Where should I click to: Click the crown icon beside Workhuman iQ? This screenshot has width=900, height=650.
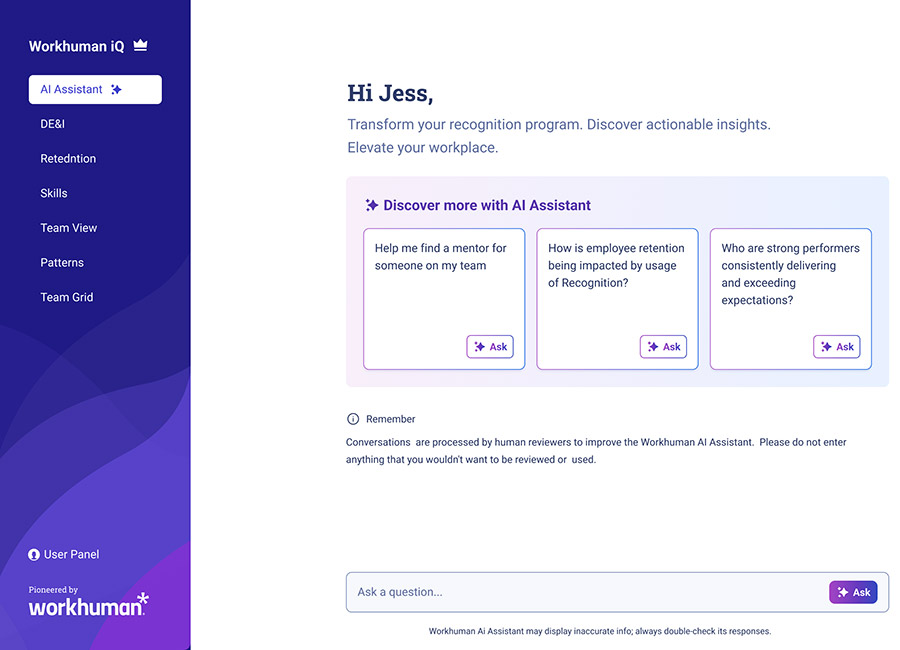click(x=140, y=45)
